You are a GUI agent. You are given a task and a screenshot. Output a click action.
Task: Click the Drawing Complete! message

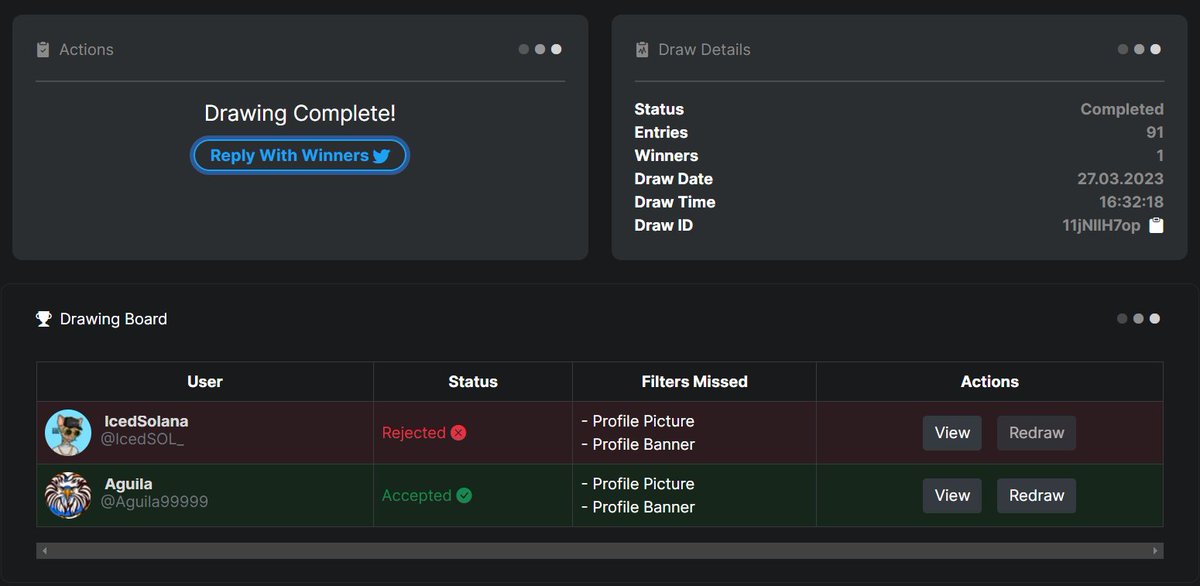coord(300,114)
